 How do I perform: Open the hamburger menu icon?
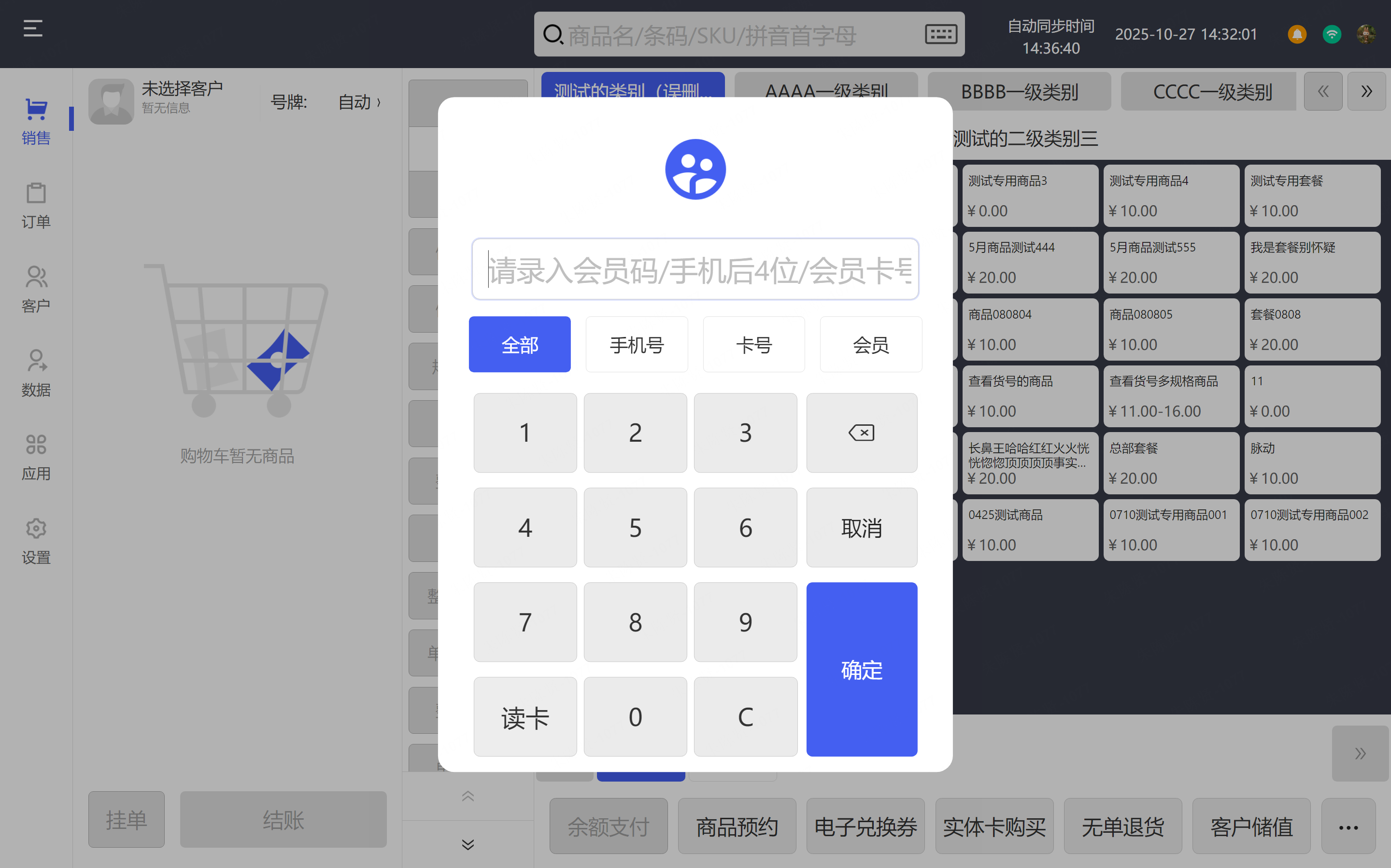coord(33,28)
